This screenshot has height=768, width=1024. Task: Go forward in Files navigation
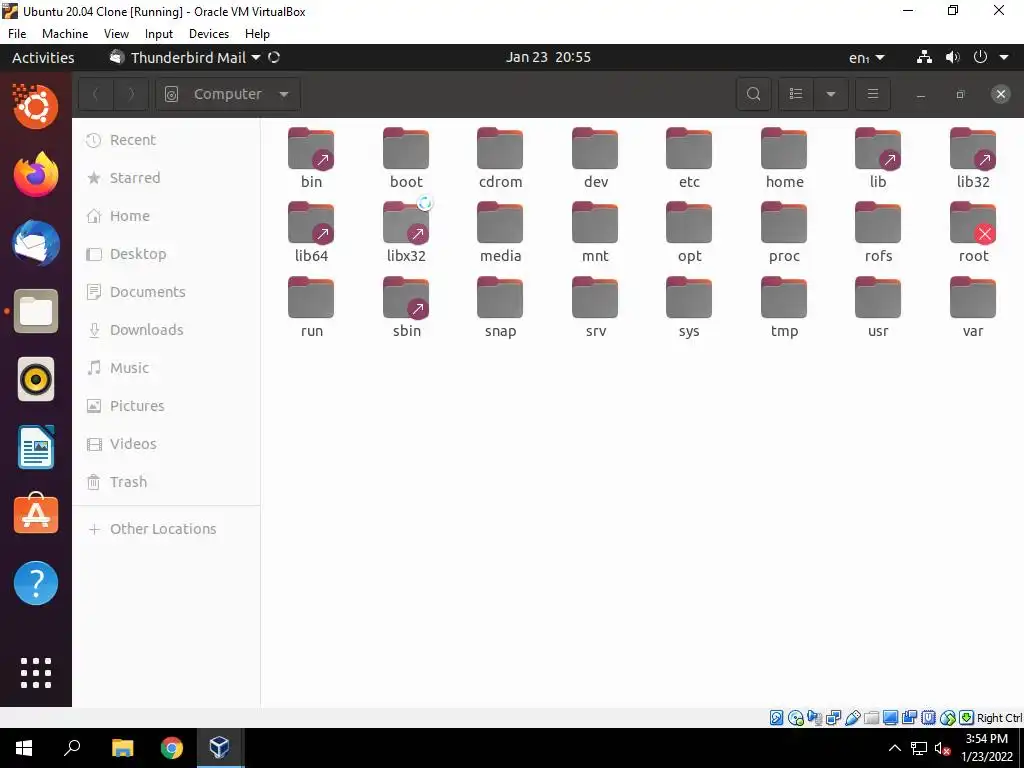131,94
